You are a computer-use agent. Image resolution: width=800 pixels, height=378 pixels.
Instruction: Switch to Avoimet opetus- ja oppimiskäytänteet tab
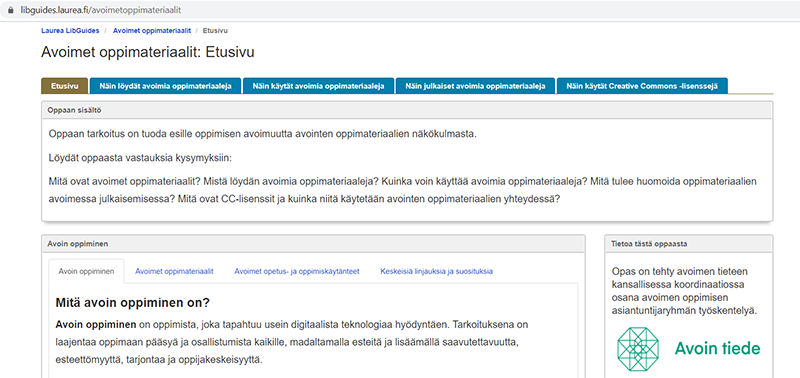tap(297, 271)
